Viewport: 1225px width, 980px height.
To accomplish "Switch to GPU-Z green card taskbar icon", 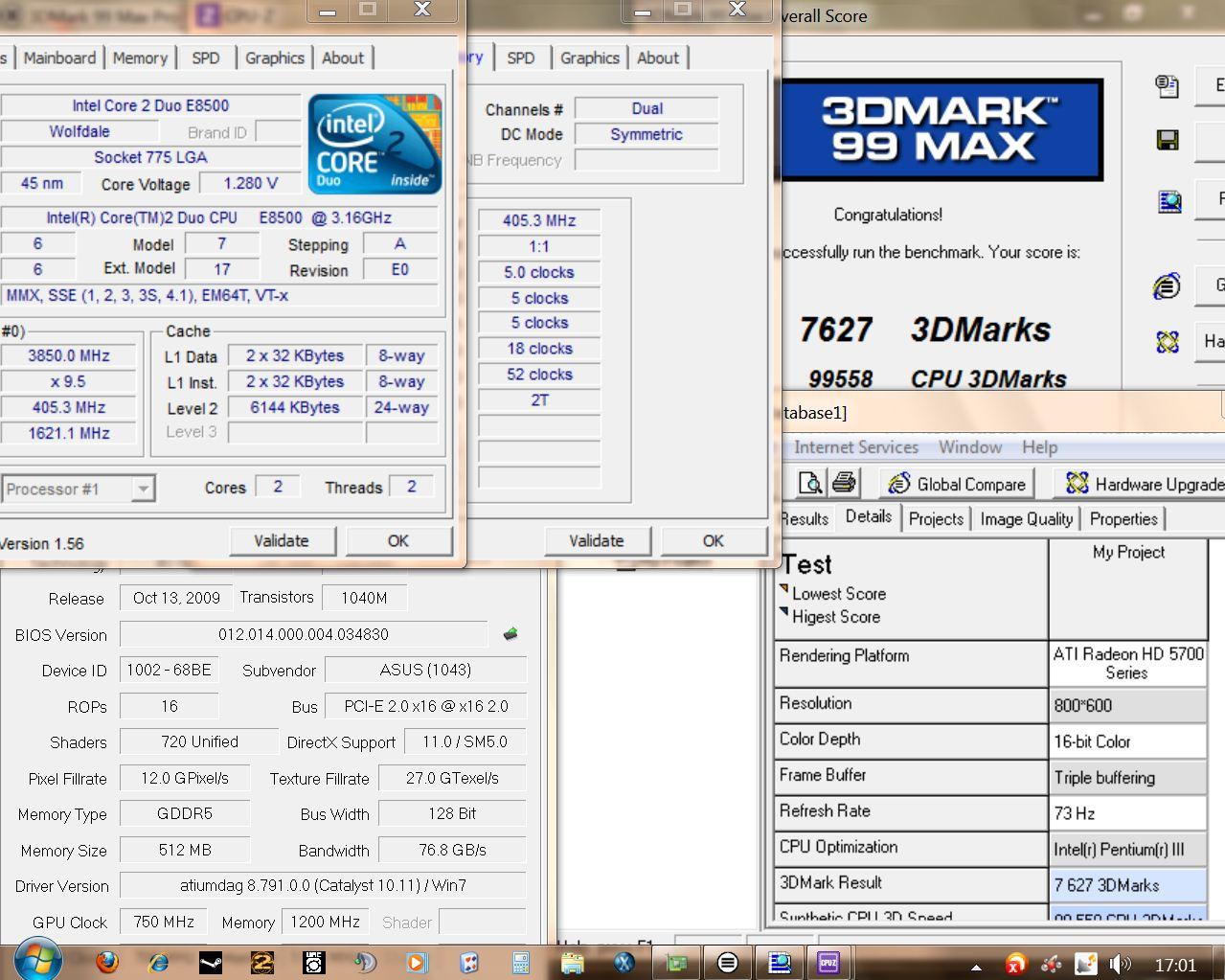I will point(676,962).
